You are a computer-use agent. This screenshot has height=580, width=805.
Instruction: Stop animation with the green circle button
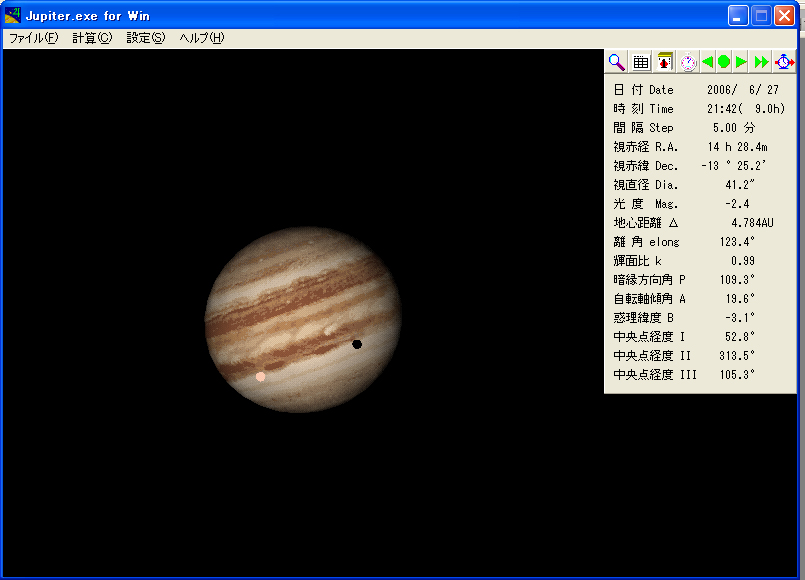point(724,62)
